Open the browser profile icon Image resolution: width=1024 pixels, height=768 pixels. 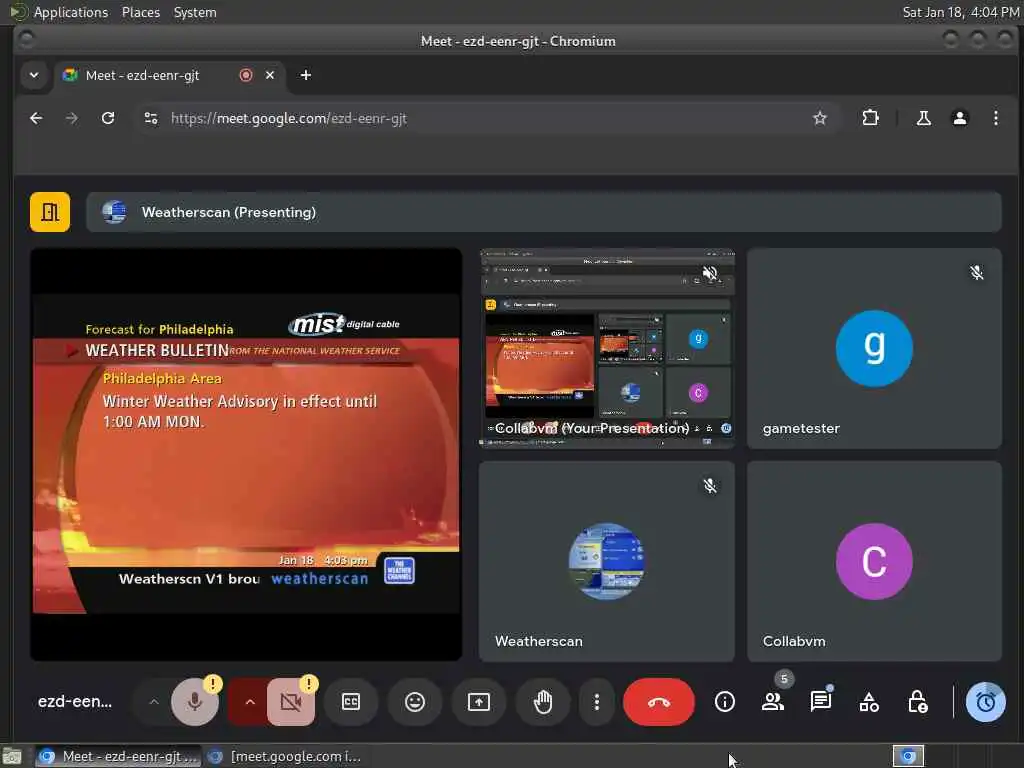(959, 118)
